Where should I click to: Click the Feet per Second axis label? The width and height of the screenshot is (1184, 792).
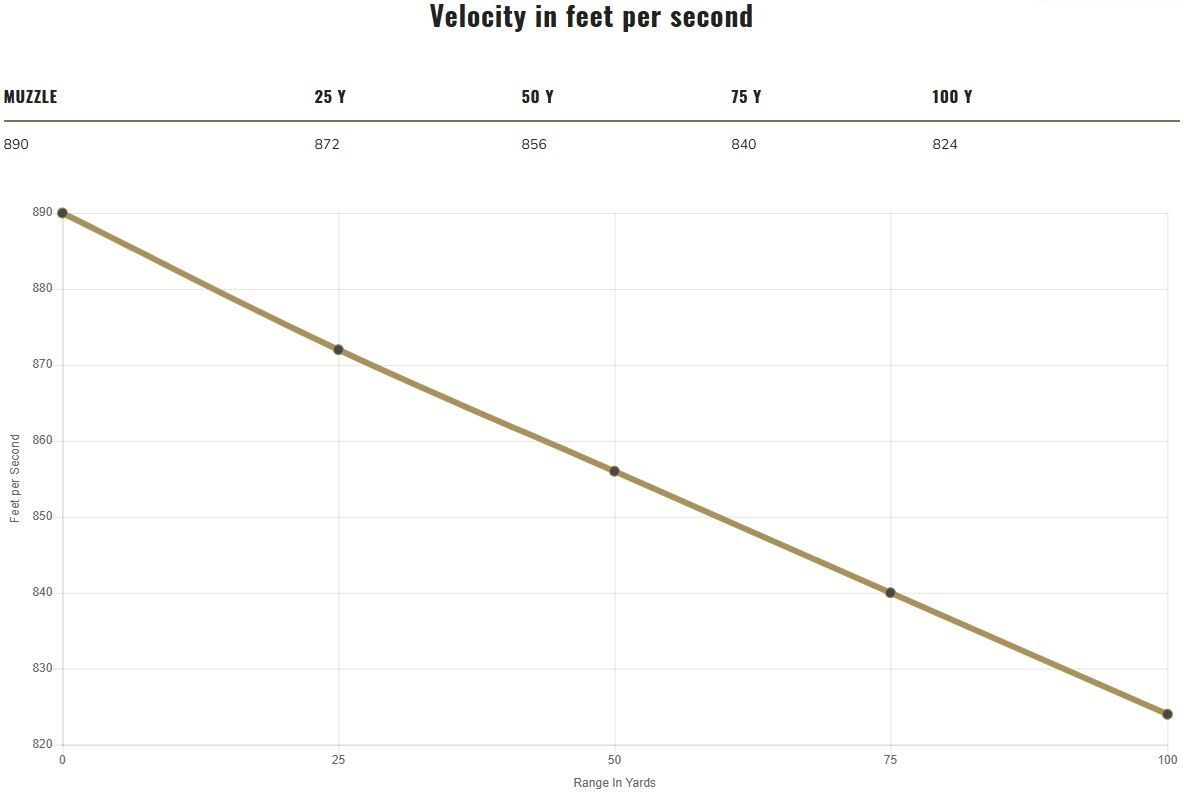tap(15, 479)
